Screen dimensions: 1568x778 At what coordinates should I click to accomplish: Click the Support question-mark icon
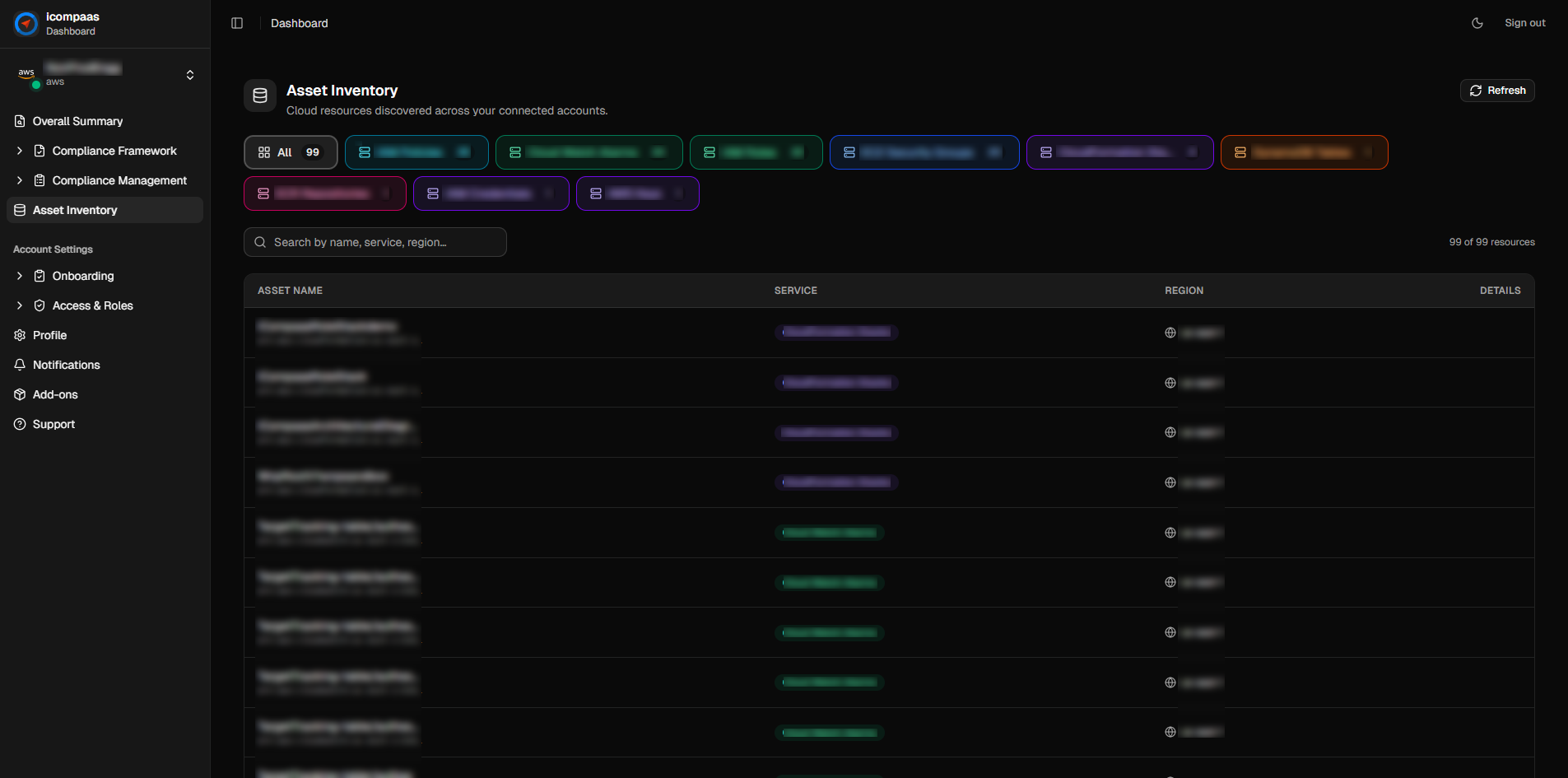tap(20, 424)
